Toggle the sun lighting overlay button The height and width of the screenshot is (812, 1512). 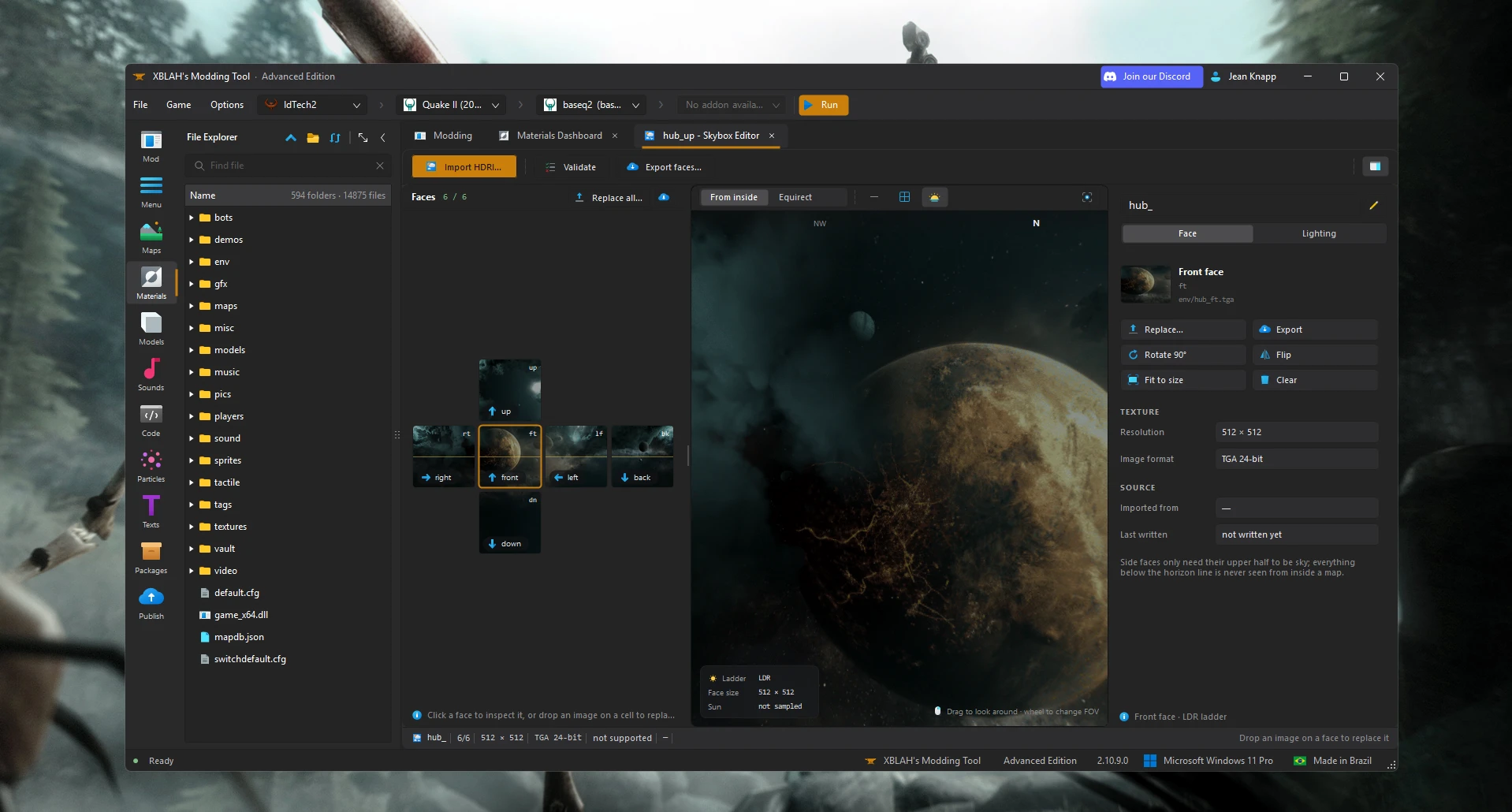coord(934,197)
